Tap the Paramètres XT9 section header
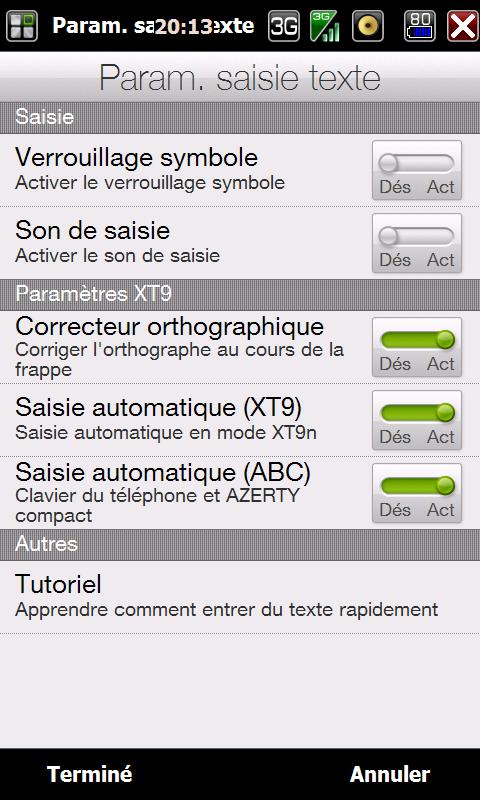Viewport: 480px width, 800px height. coord(240,294)
